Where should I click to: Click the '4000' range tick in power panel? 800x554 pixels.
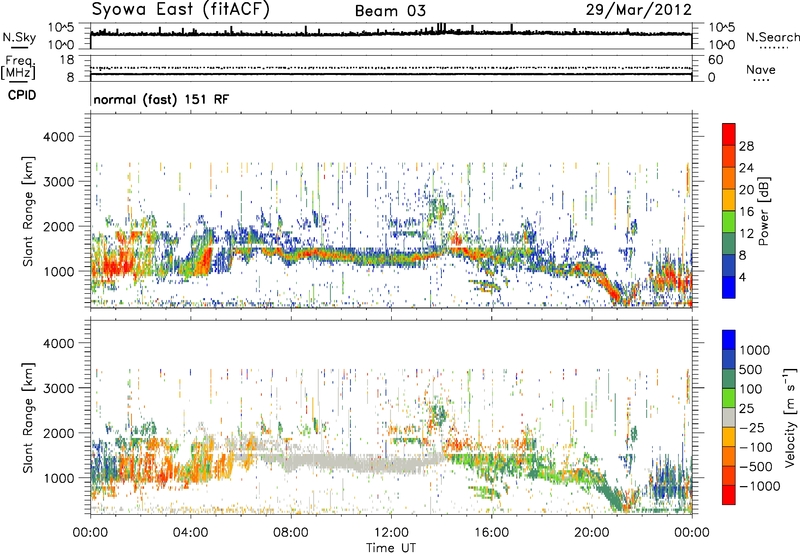pyautogui.click(x=58, y=137)
